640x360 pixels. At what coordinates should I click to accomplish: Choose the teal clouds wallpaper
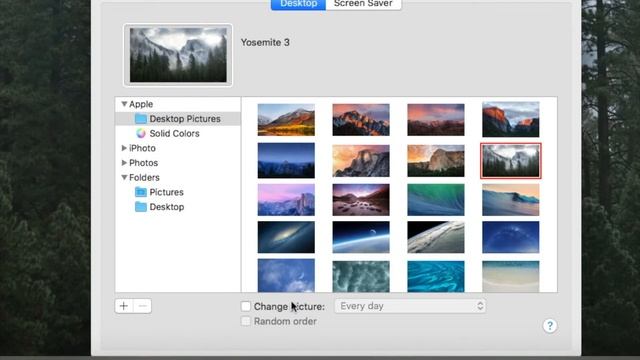point(361,276)
